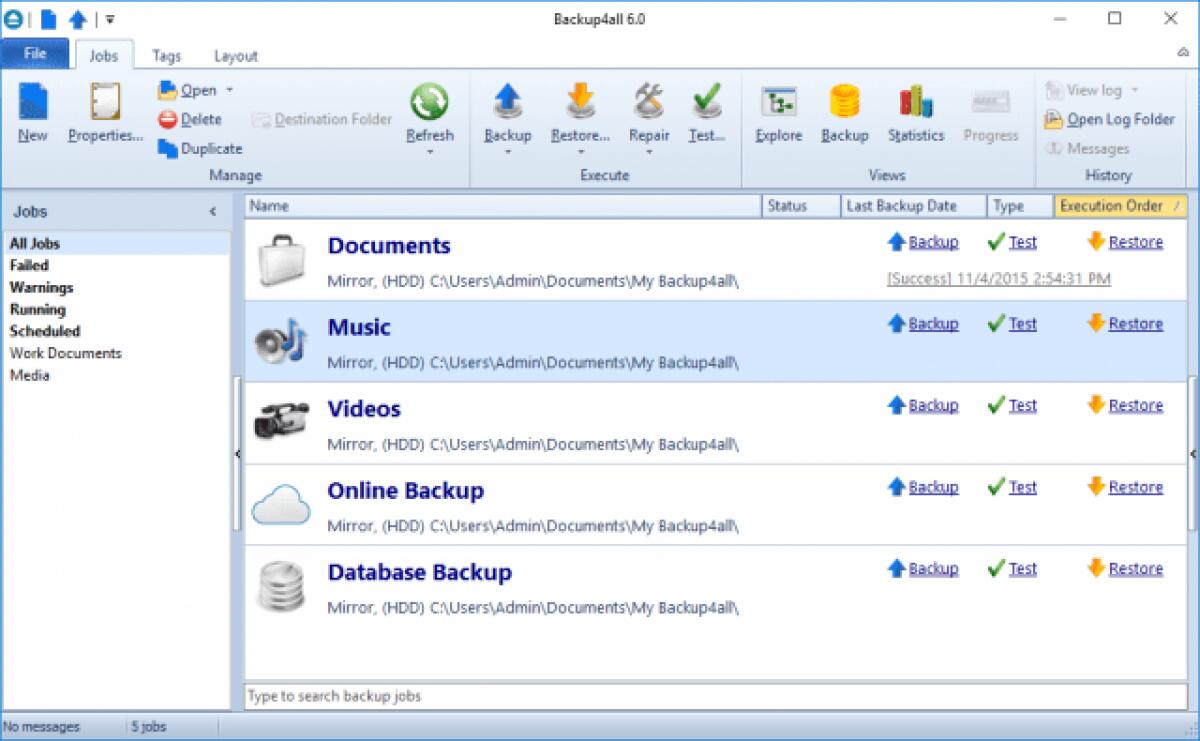Collapse the Jobs sidebar panel

point(213,211)
